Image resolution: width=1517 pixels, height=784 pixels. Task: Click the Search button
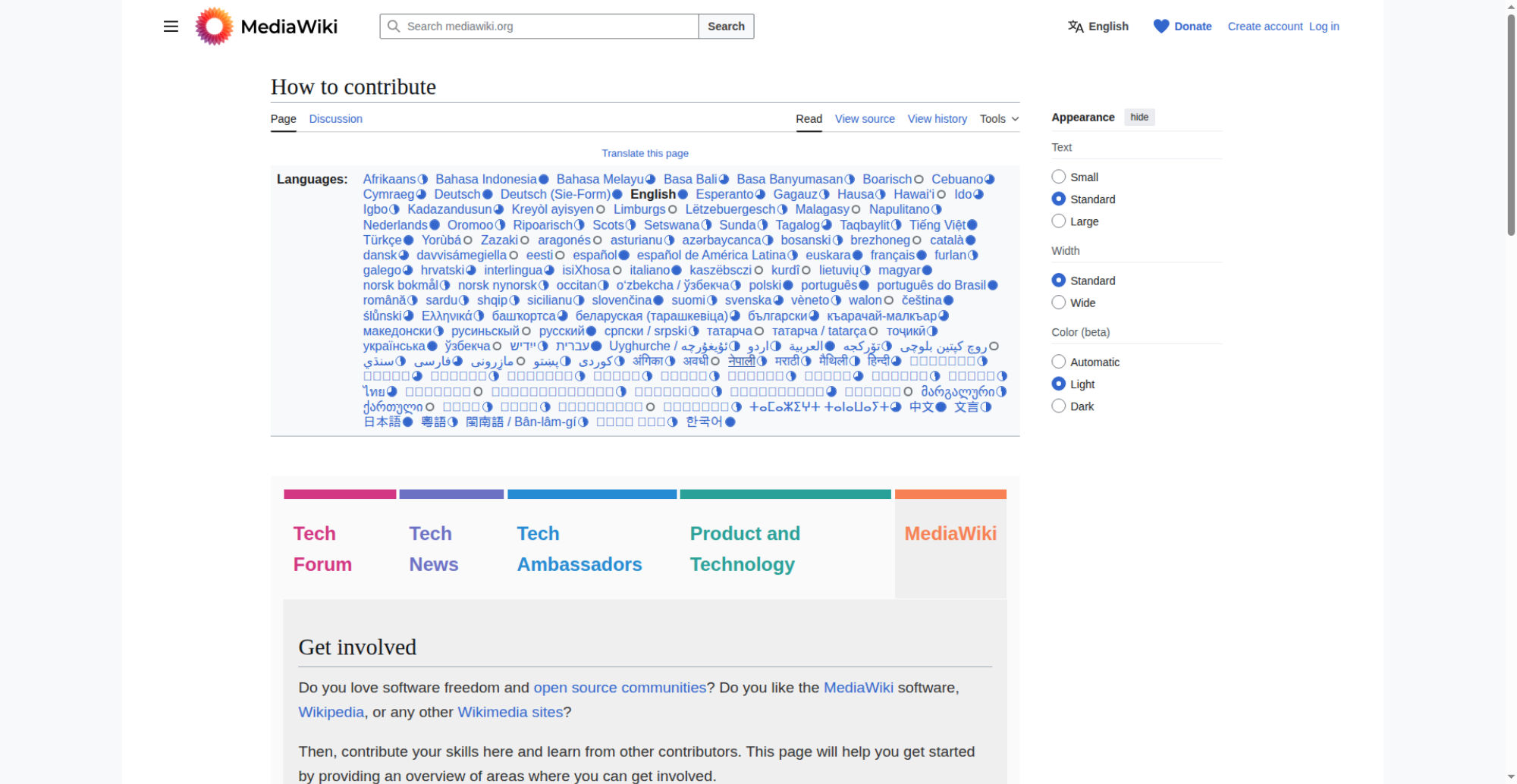725,26
